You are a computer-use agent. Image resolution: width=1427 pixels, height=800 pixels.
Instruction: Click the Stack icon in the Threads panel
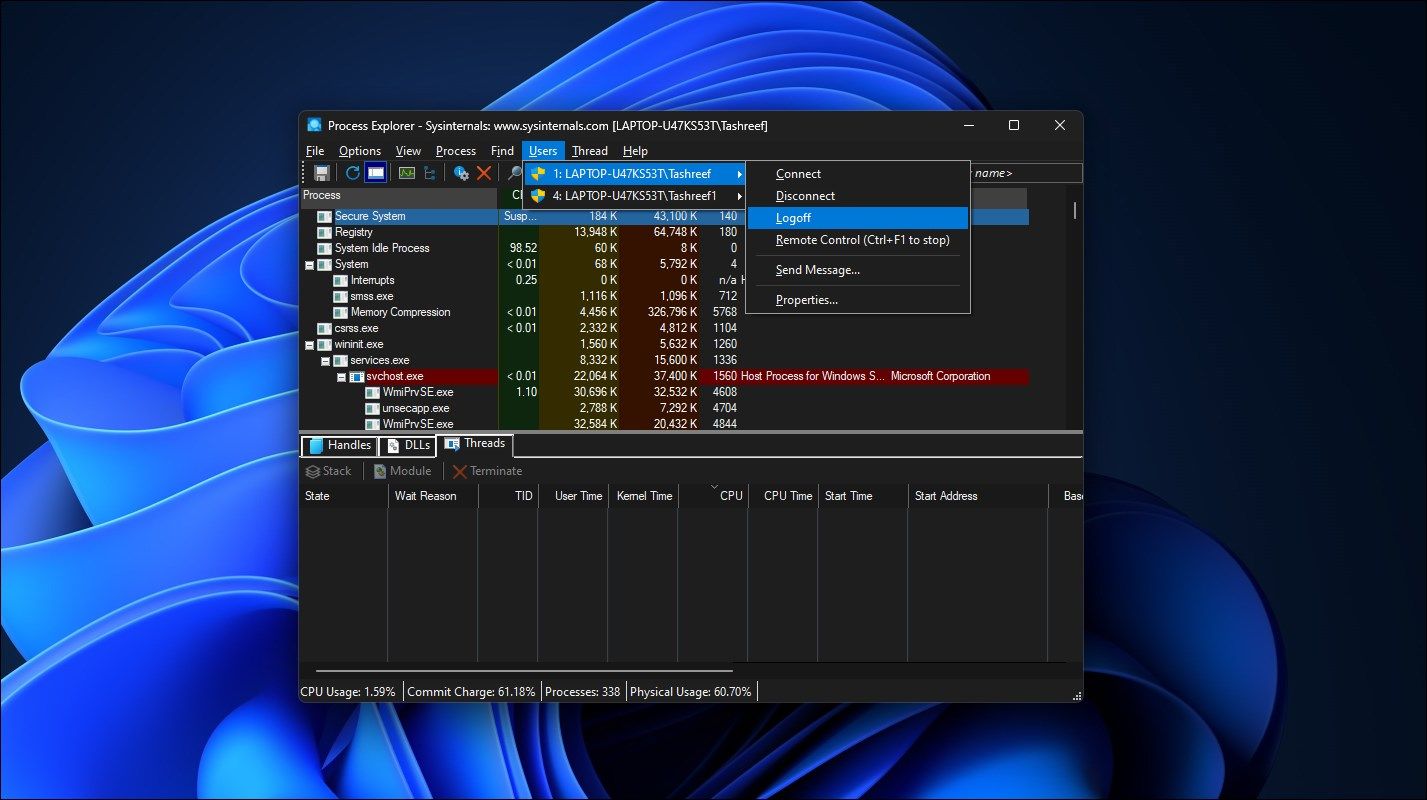click(328, 470)
